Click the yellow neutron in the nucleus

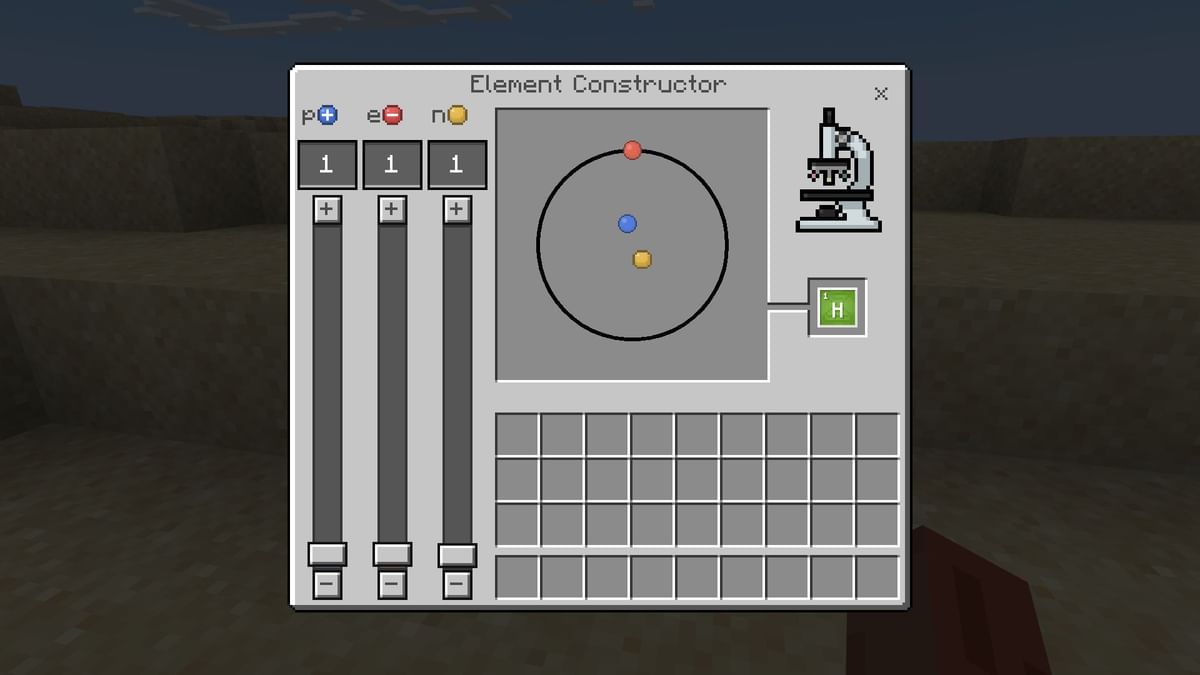[x=642, y=260]
